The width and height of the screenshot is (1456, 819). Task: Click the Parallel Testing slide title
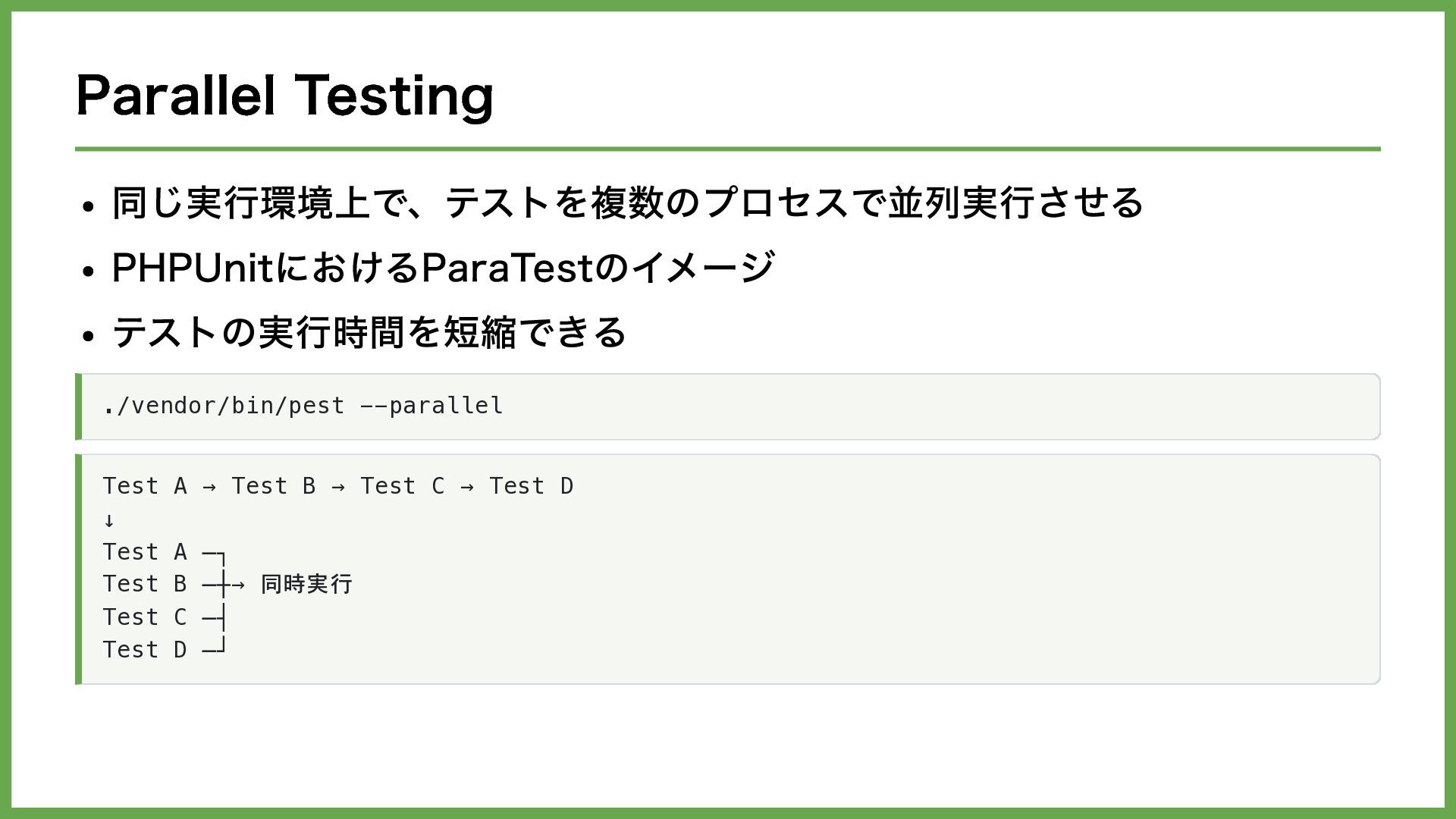pos(284,96)
